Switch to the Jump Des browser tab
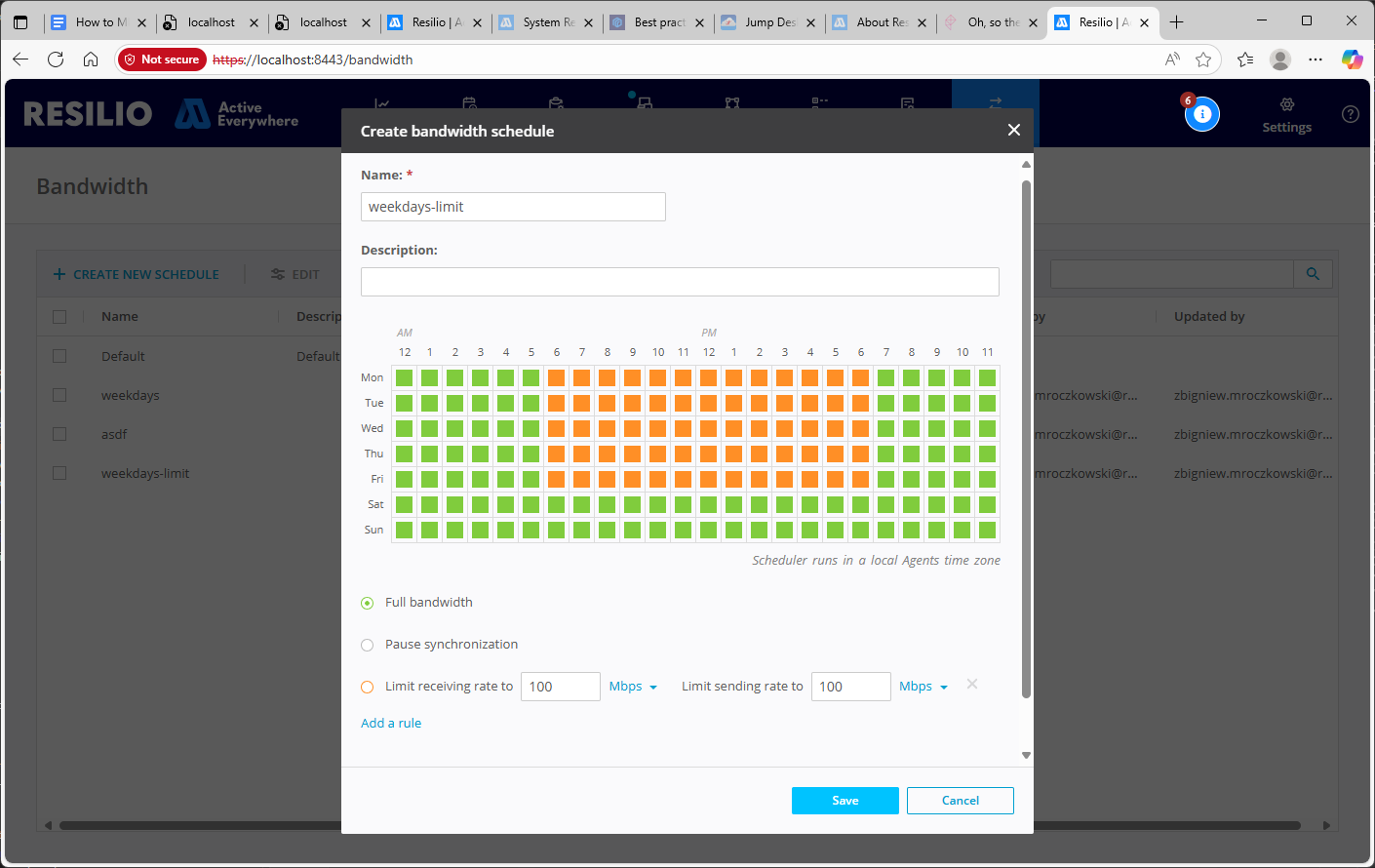Image resolution: width=1375 pixels, height=868 pixels. [768, 22]
